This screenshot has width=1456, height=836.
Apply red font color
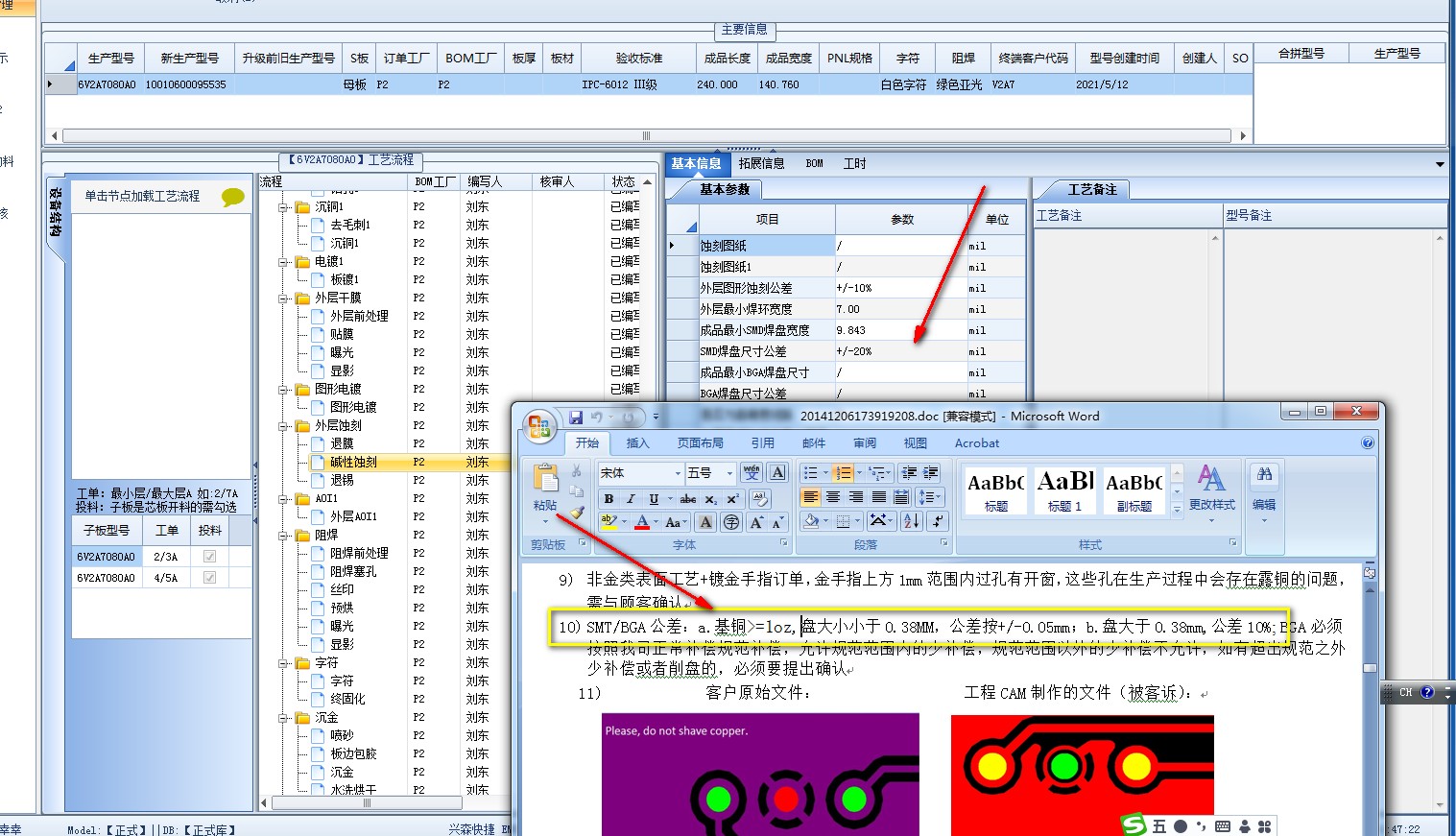[642, 521]
